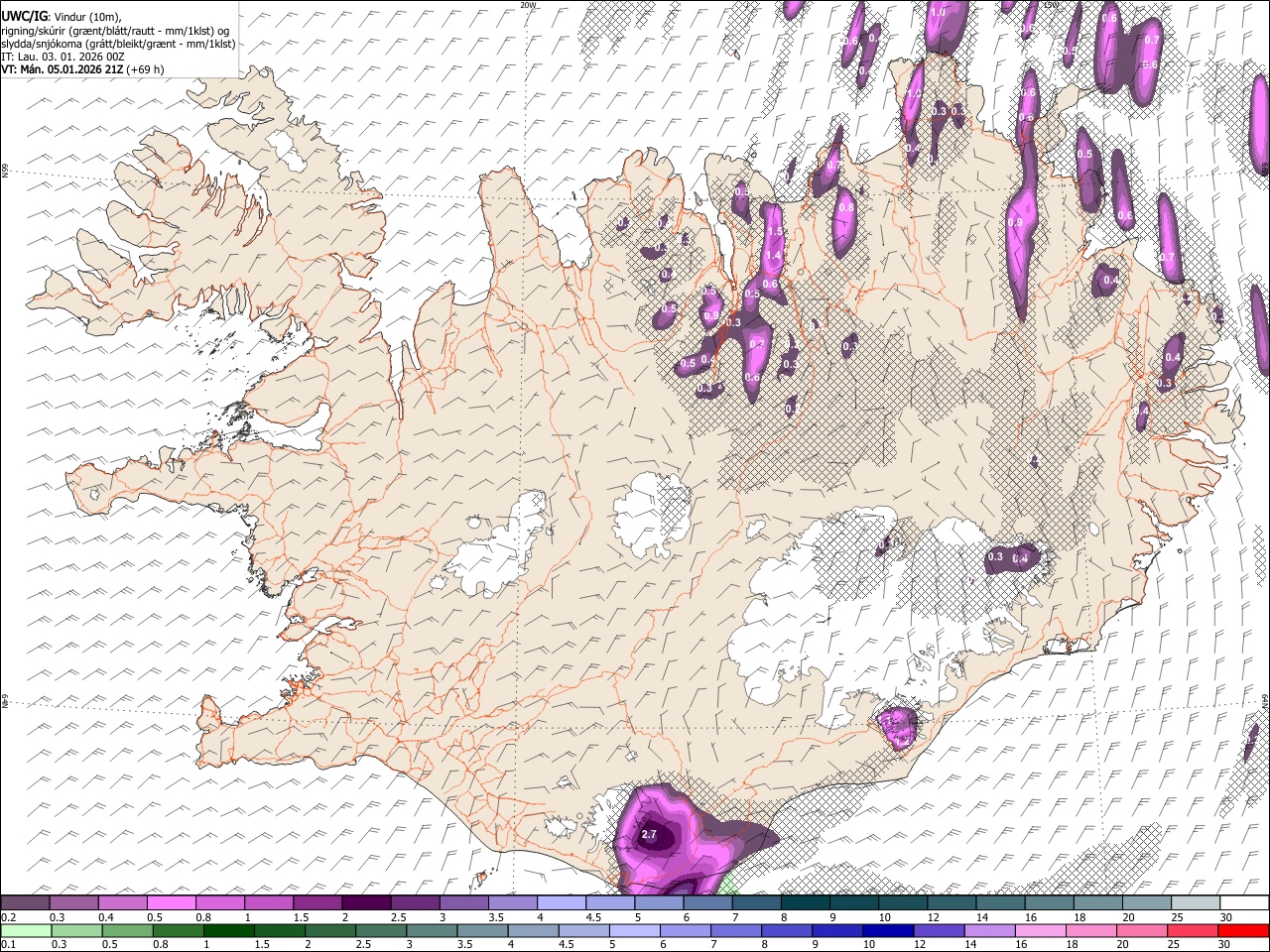Screen dimensions: 1270x952
Task: Pick lower legend row swatch labeled 14
Action: click(989, 930)
